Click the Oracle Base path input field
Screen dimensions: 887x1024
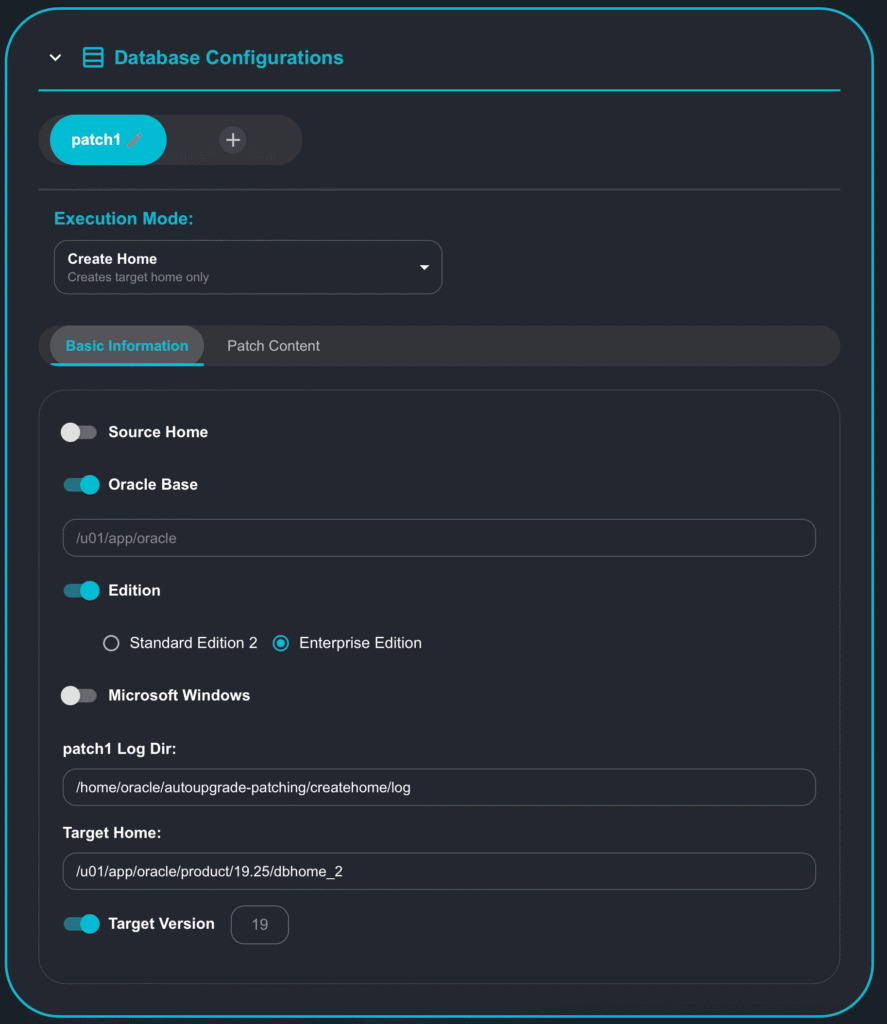[438, 538]
